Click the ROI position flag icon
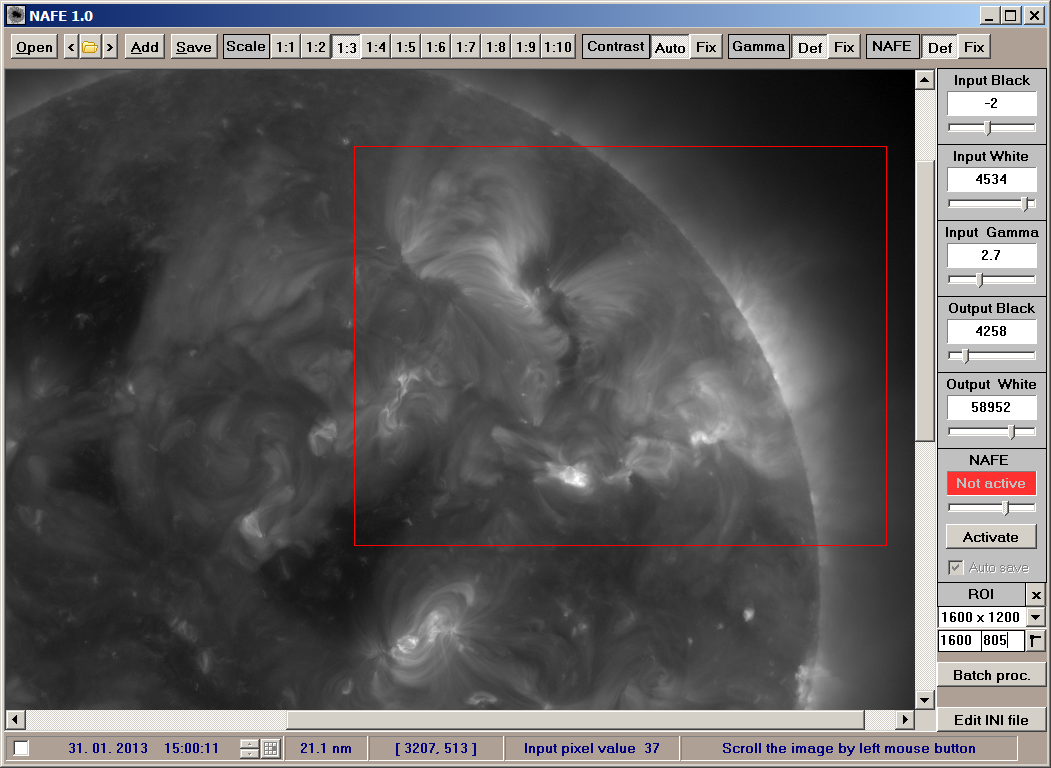This screenshot has height=768, width=1051. point(1036,641)
